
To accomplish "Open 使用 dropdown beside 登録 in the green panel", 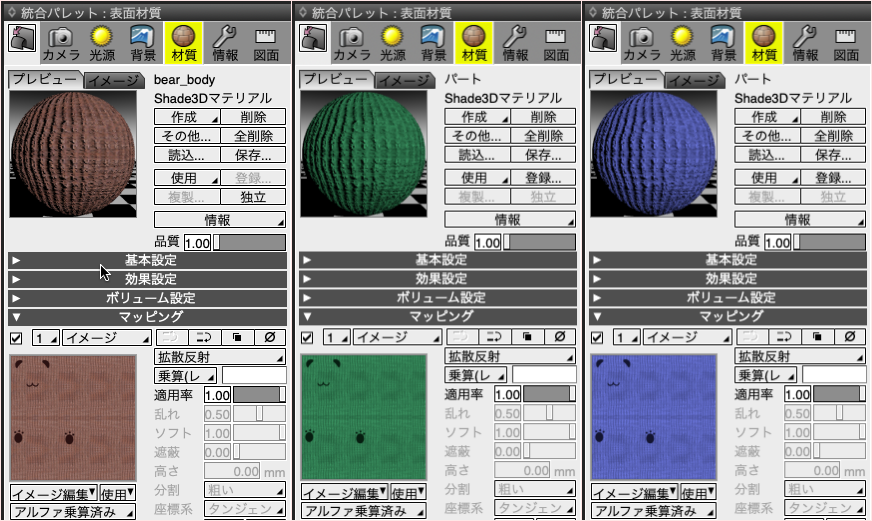I will click(477, 178).
